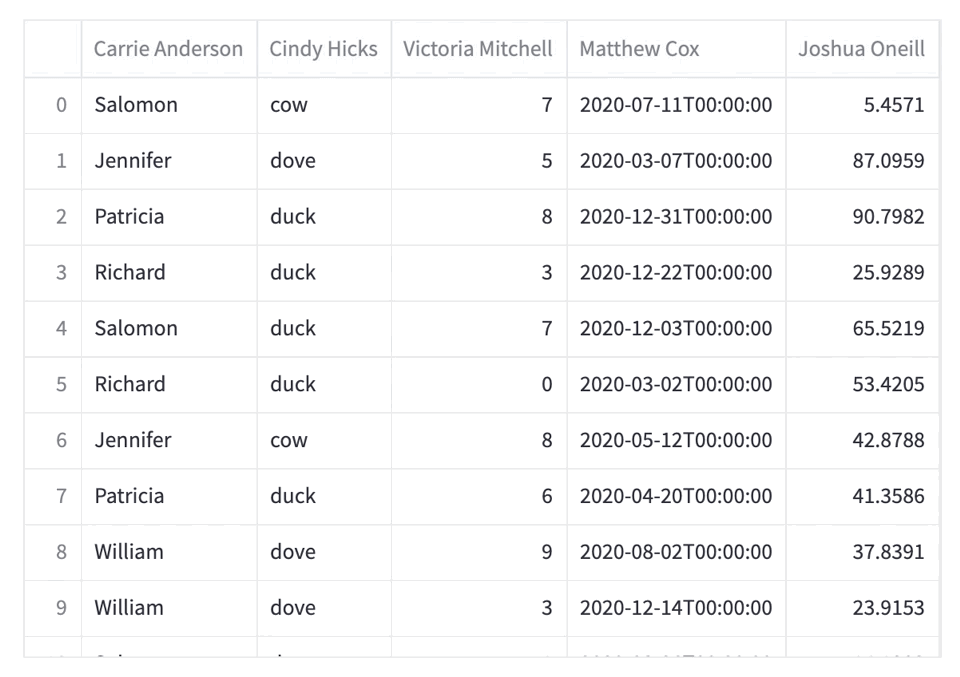Screen dimensions: 960x677
Task: Click the Carrie Anderson column header
Action: tap(169, 49)
